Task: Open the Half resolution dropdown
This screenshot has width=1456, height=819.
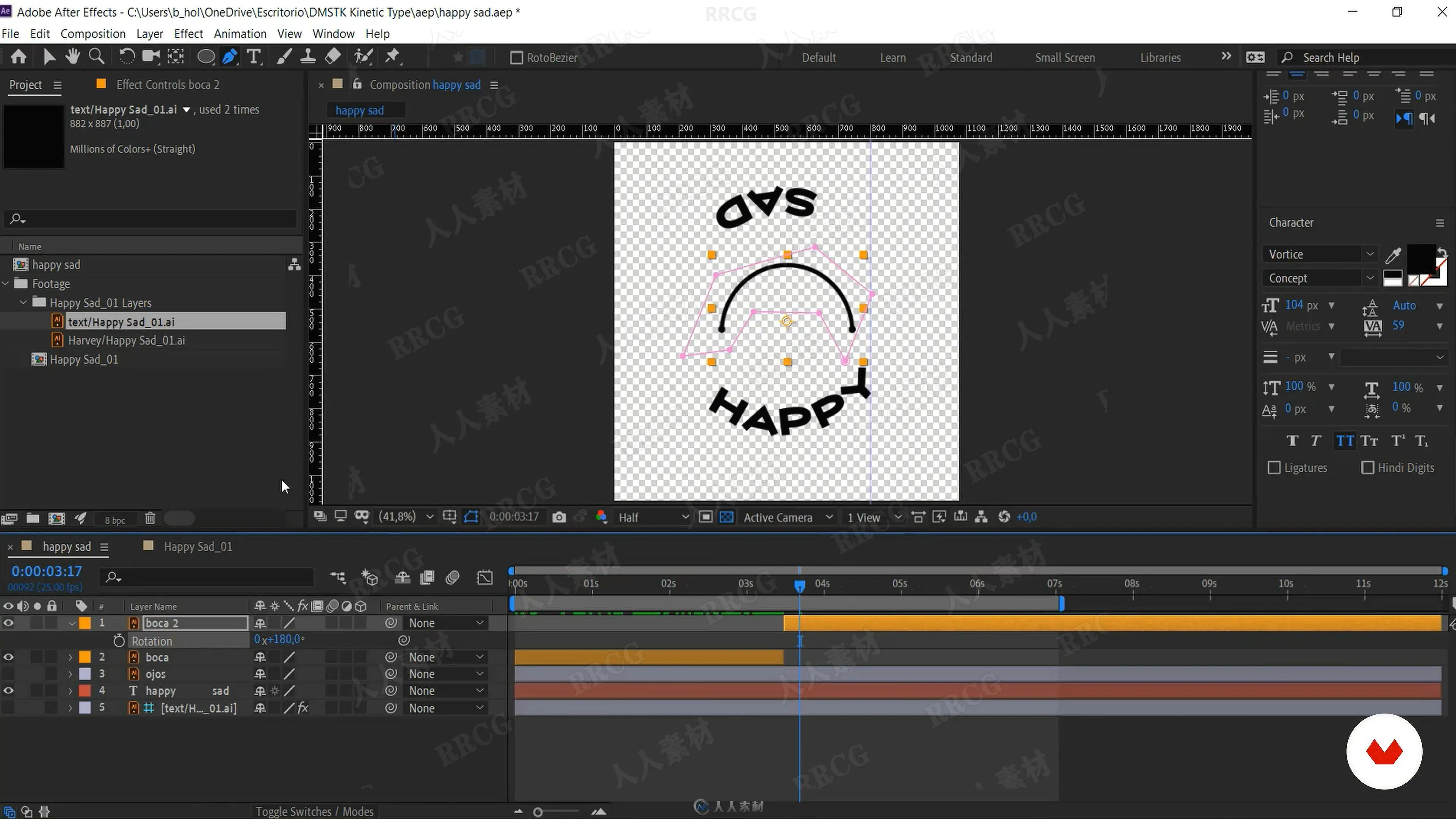Action: click(x=653, y=517)
